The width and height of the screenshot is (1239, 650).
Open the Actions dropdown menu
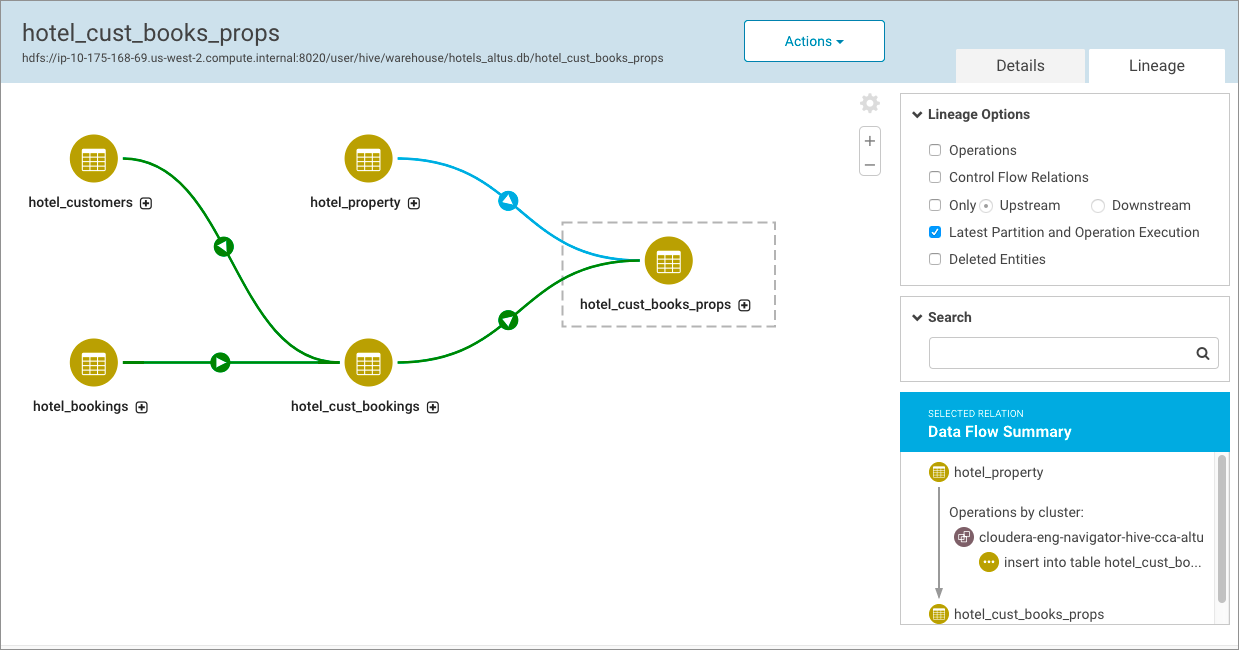814,41
